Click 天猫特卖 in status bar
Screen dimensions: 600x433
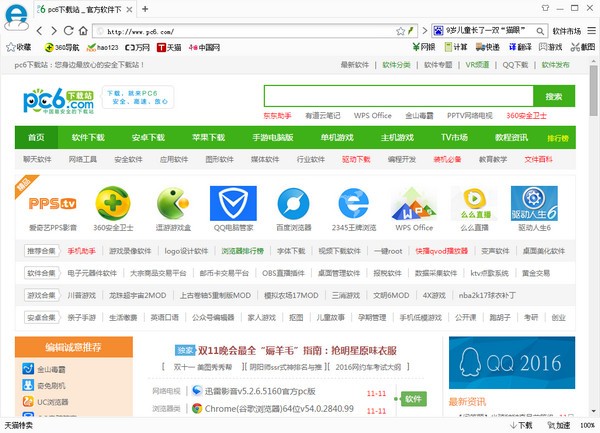click(18, 425)
